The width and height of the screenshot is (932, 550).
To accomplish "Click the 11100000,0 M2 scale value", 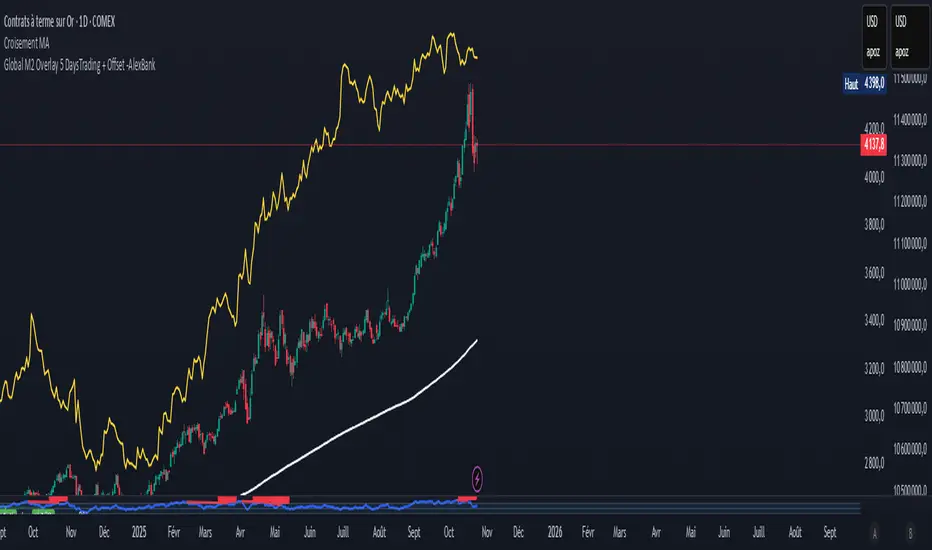I will (910, 243).
